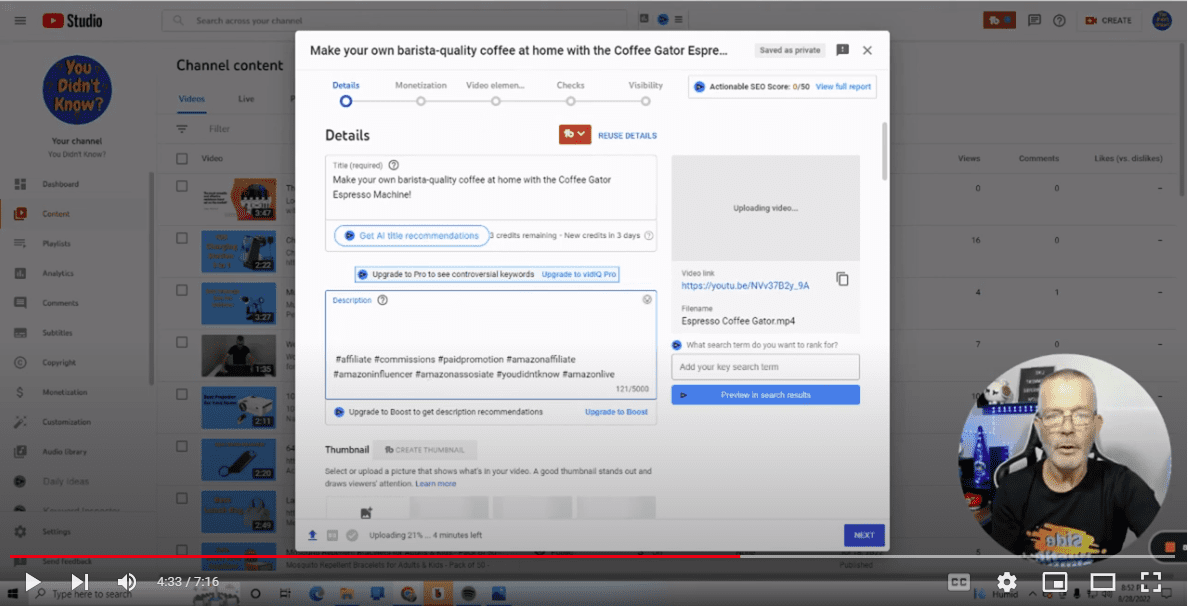Toggle the select-all Video checkbox
The image size is (1188, 606).
(x=182, y=158)
